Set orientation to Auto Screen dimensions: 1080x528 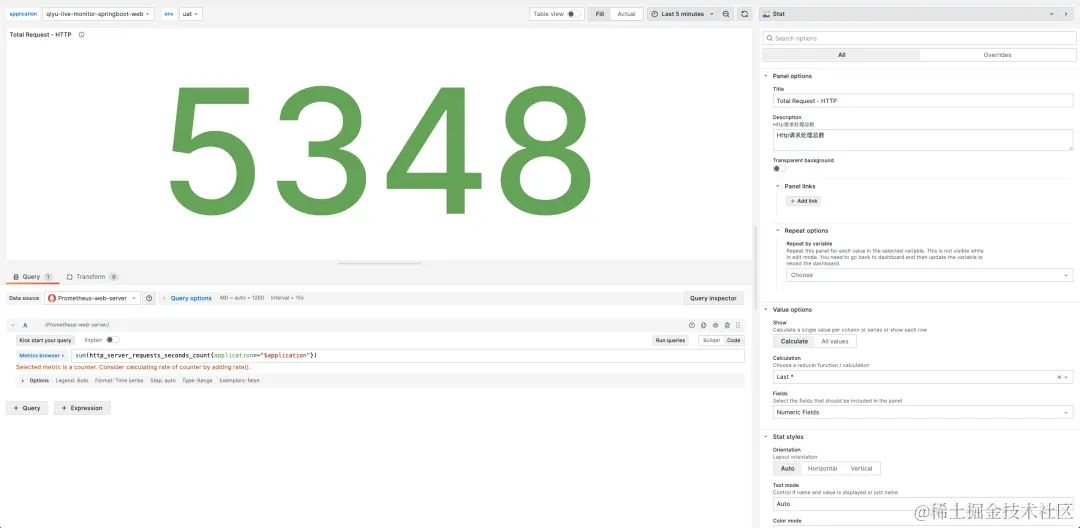pyautogui.click(x=787, y=468)
